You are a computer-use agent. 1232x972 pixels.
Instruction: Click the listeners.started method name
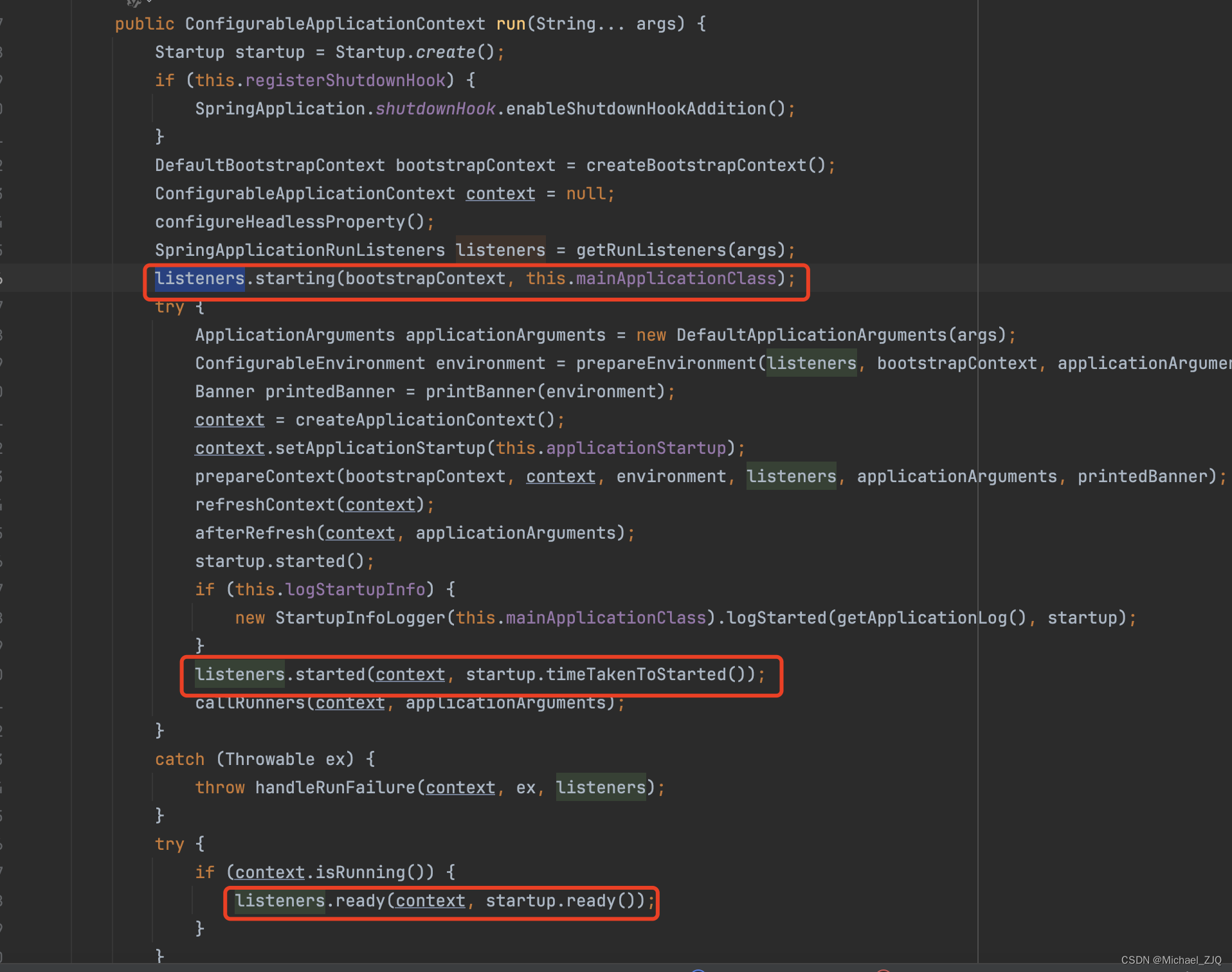[330, 674]
